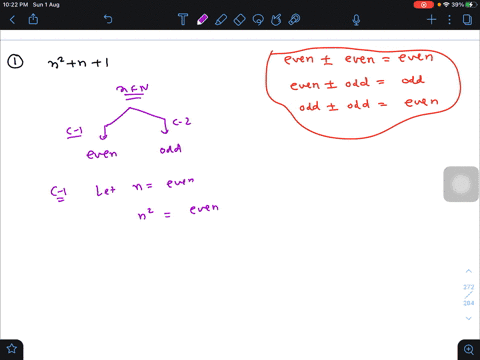
Task: Tap the floating AssistiveTouch button
Action: click(x=461, y=184)
